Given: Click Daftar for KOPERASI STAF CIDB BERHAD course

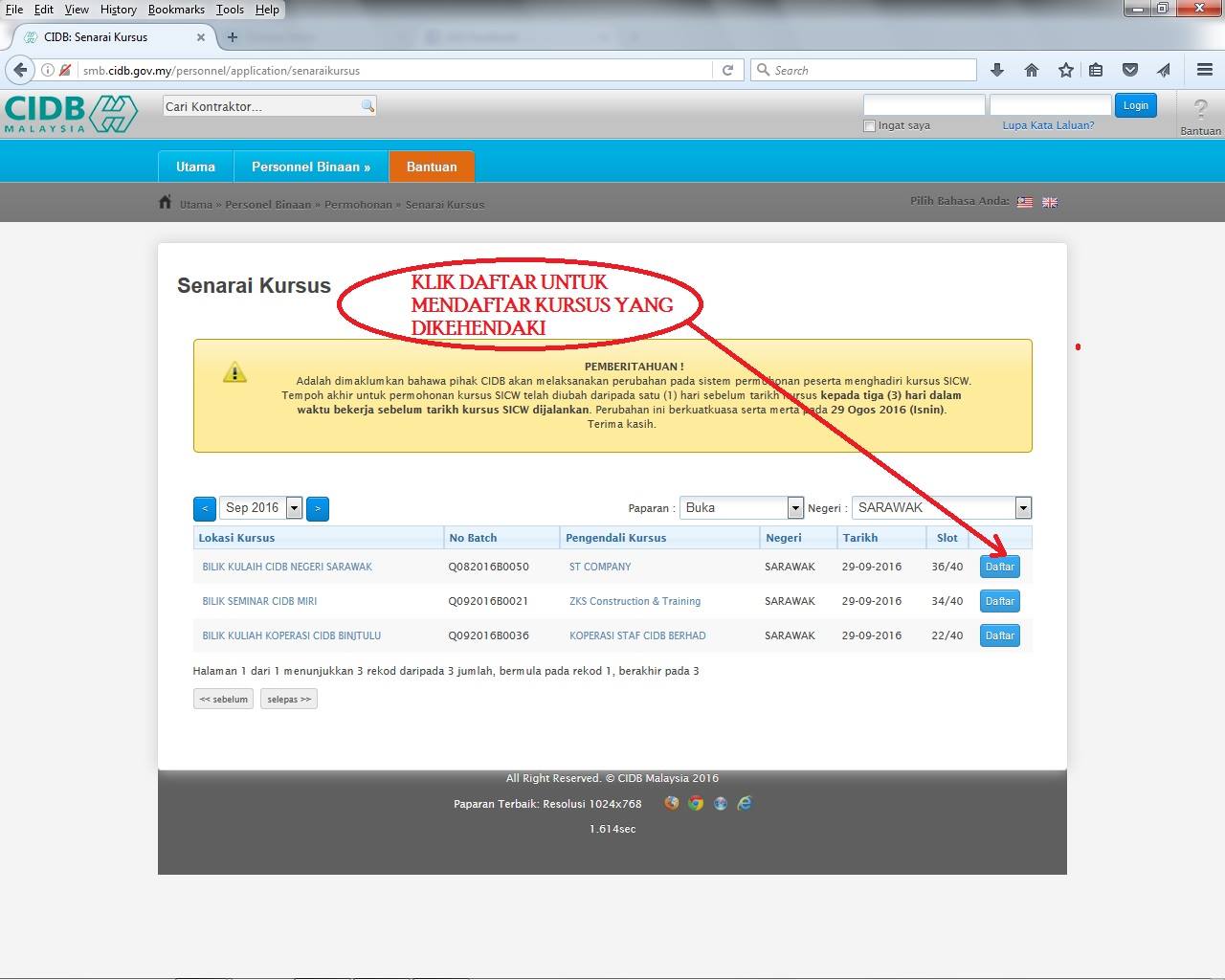Looking at the screenshot, I should (1000, 635).
